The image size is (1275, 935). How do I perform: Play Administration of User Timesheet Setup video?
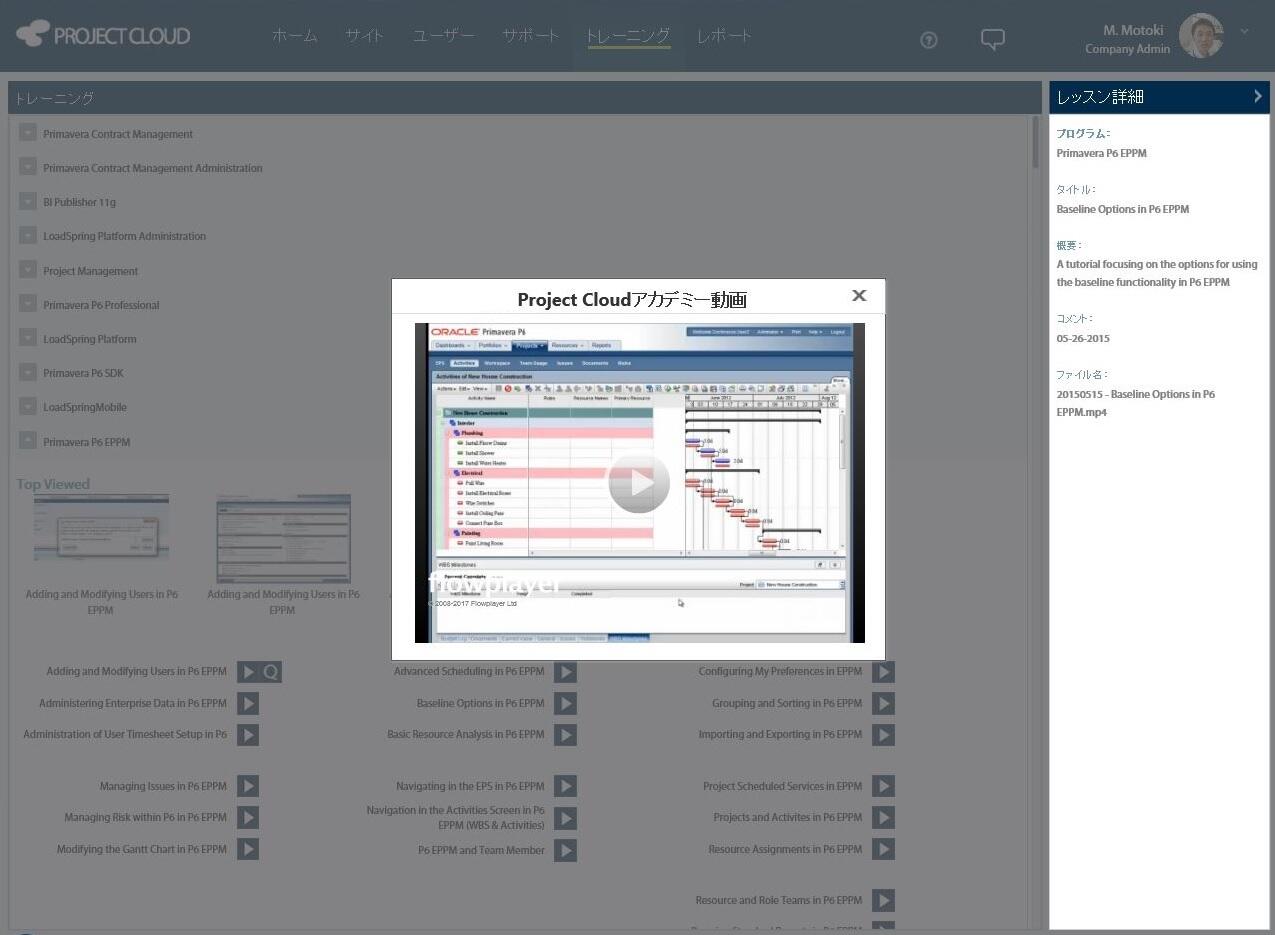tap(248, 735)
